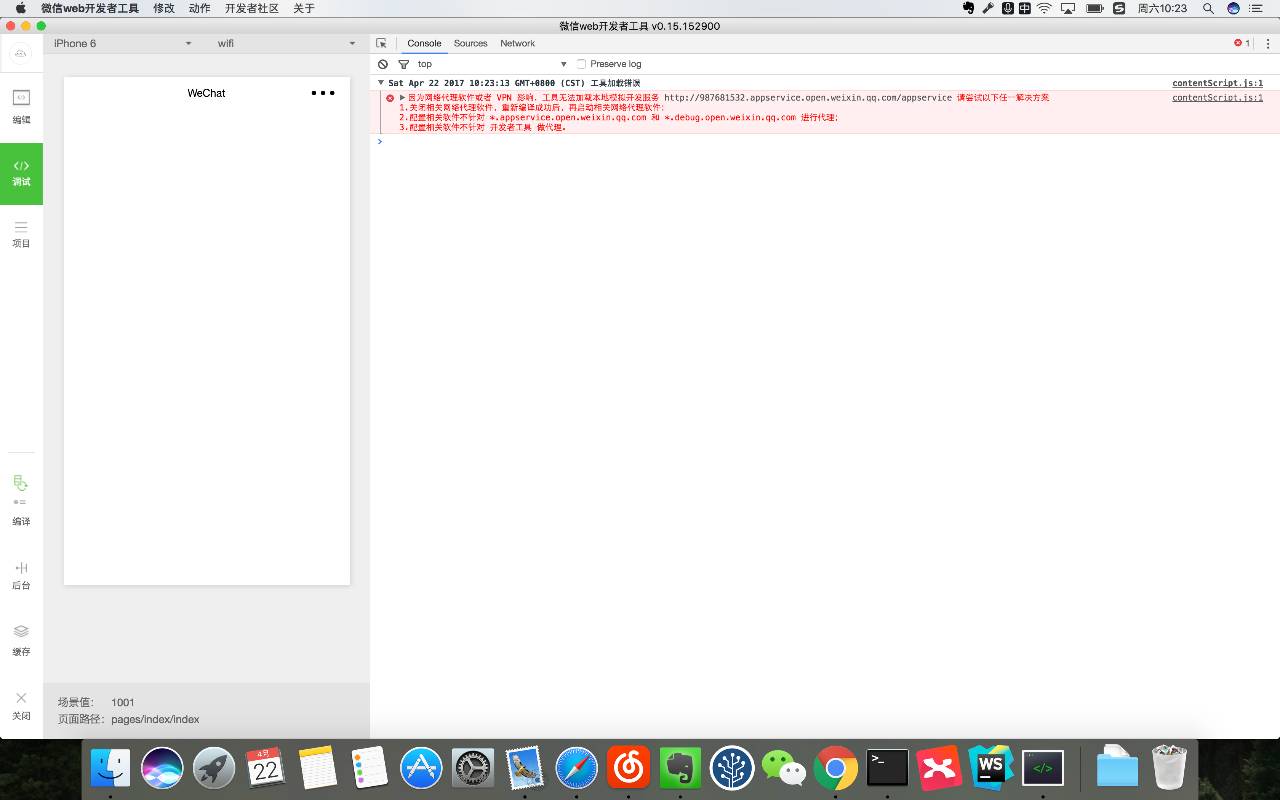This screenshot has width=1280, height=800.
Task: Click the 后台 (background) sidebar button
Action: click(x=21, y=574)
